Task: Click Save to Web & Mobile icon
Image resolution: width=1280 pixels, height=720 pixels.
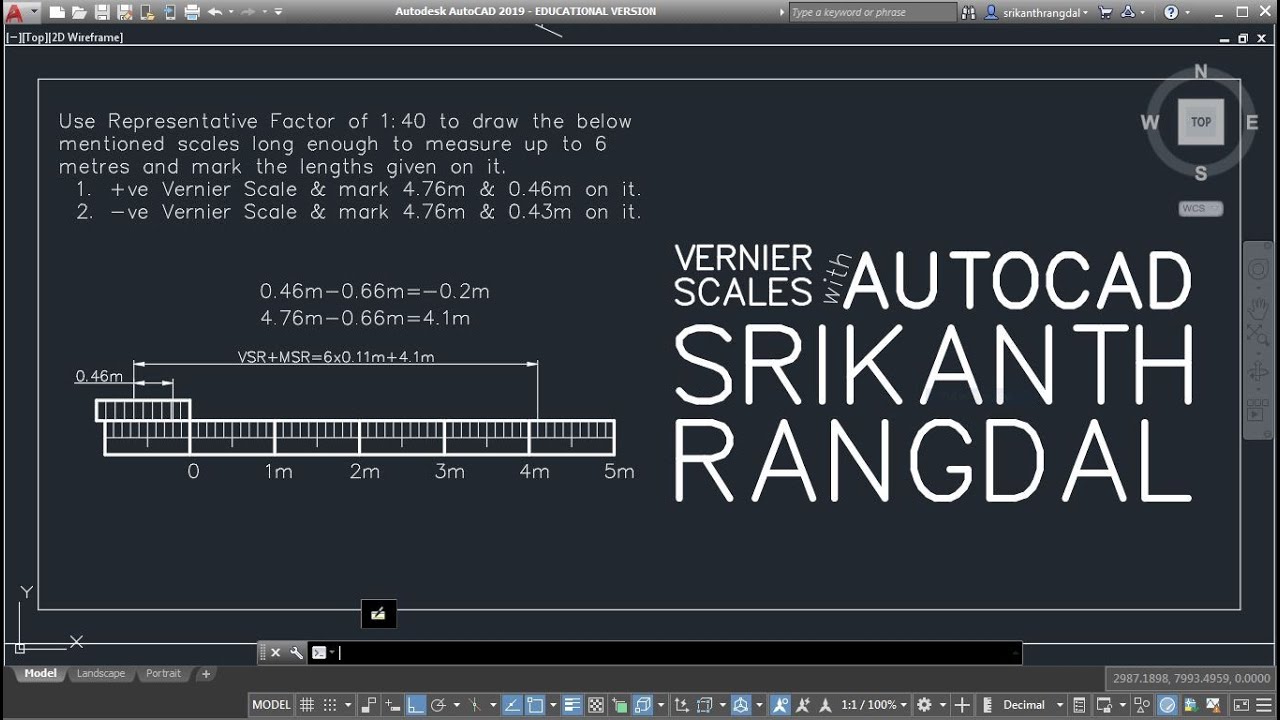Action: pos(170,12)
